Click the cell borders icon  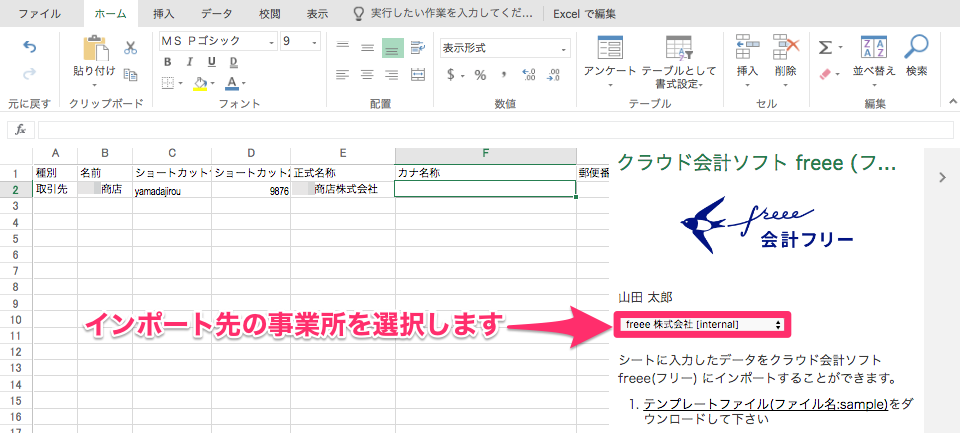pyautogui.click(x=168, y=82)
